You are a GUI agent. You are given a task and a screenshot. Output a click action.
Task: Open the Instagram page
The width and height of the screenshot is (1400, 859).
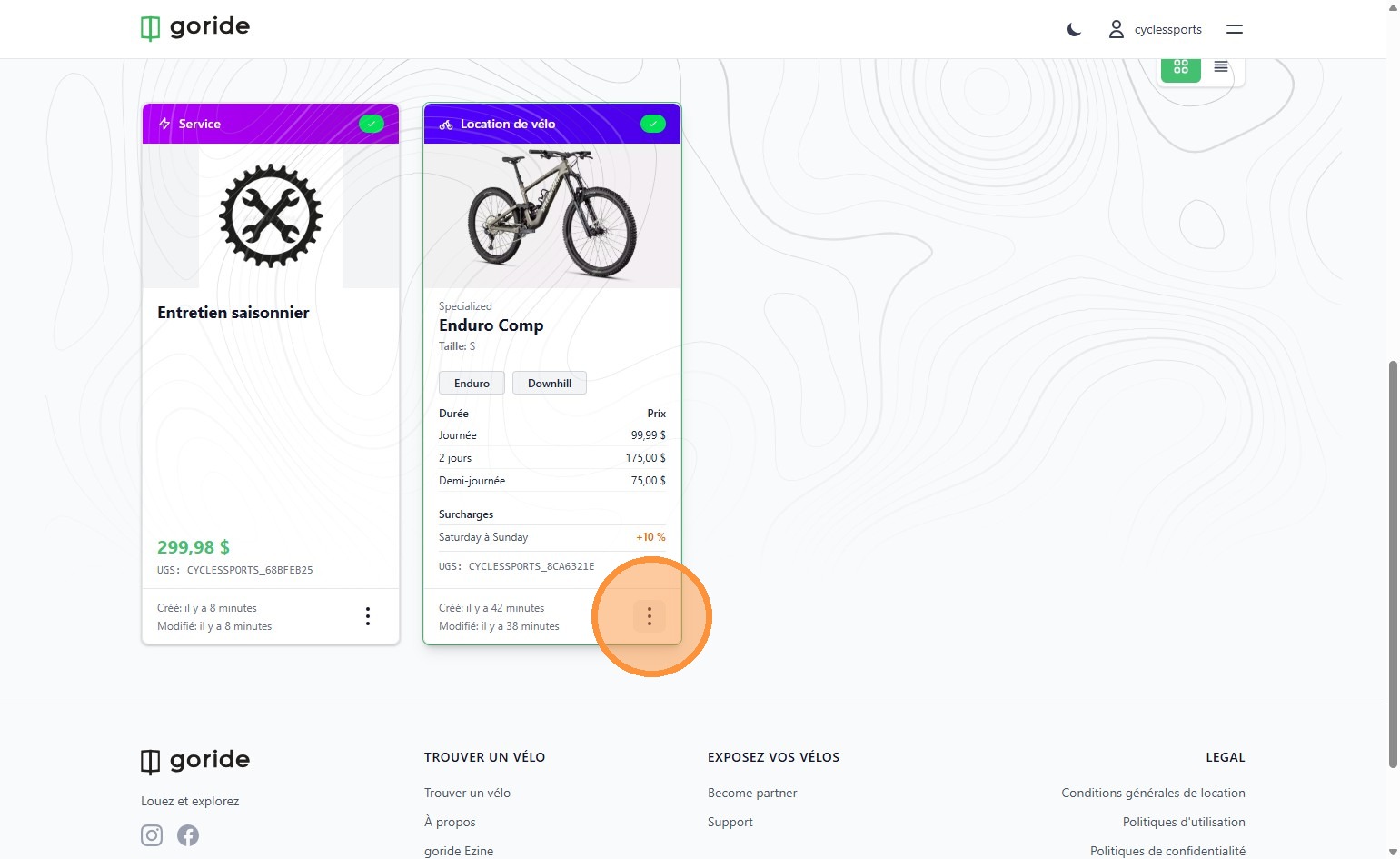pos(152,835)
